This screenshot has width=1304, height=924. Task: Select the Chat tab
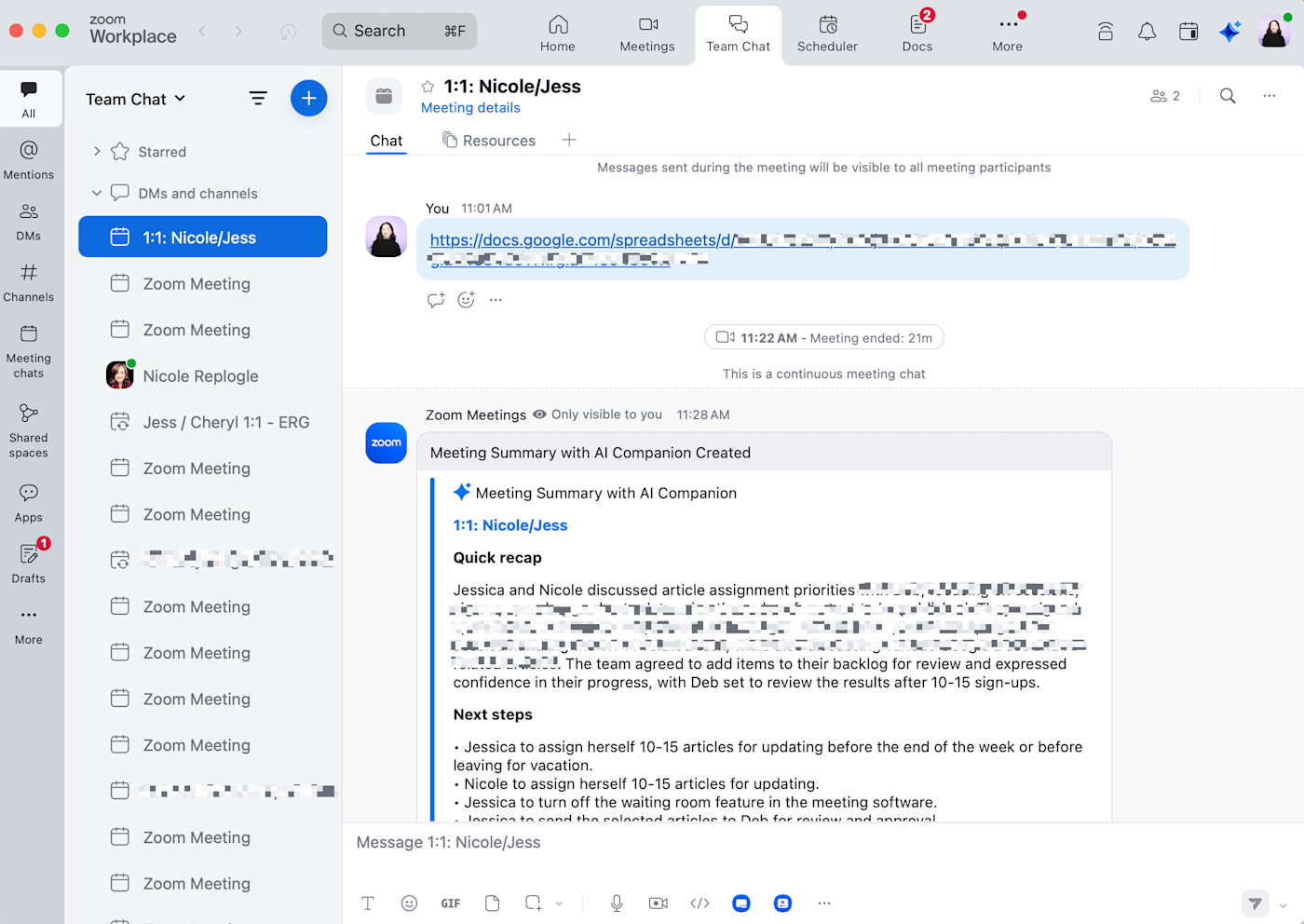tap(387, 141)
